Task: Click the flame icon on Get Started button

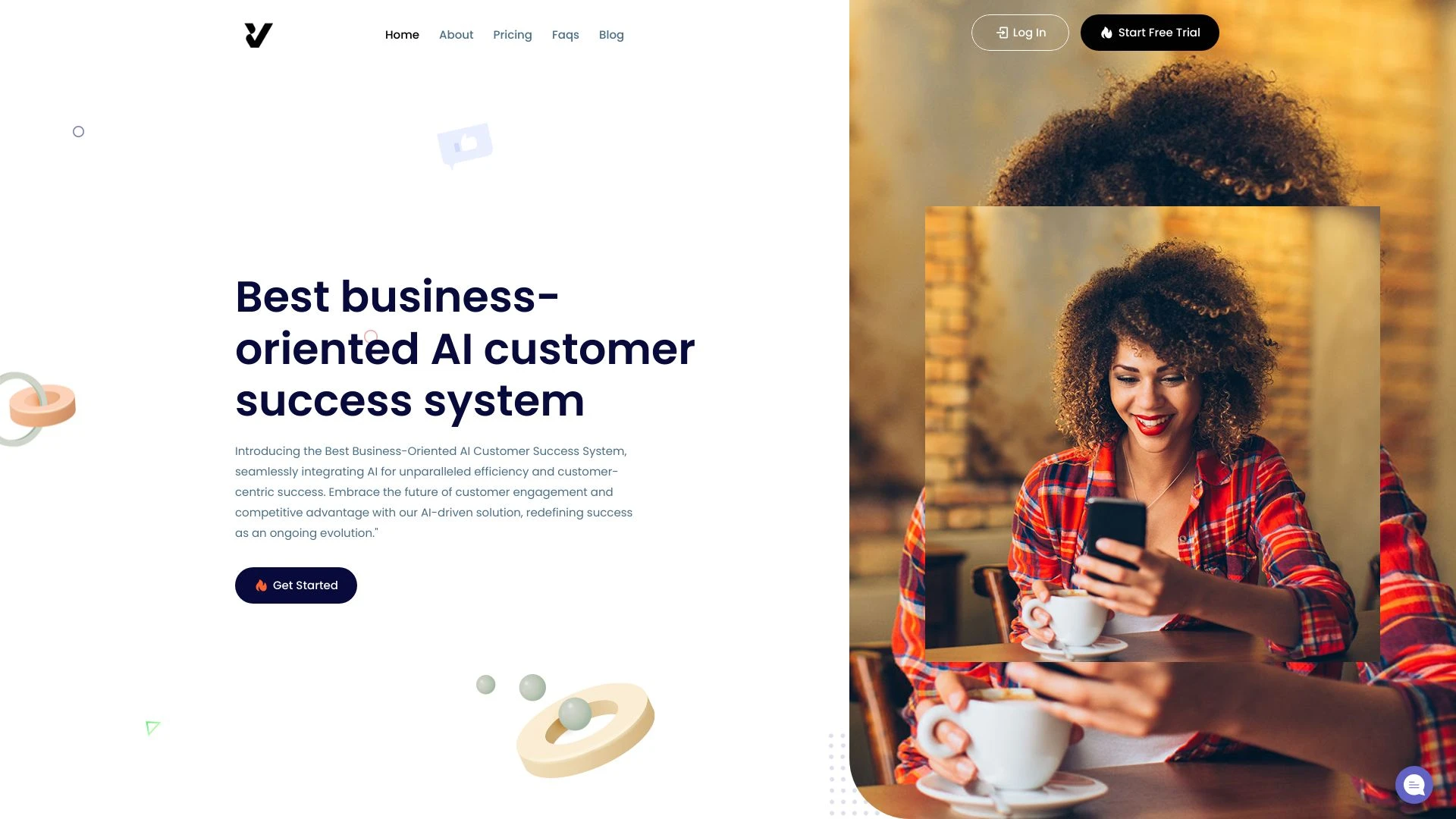Action: tap(260, 585)
